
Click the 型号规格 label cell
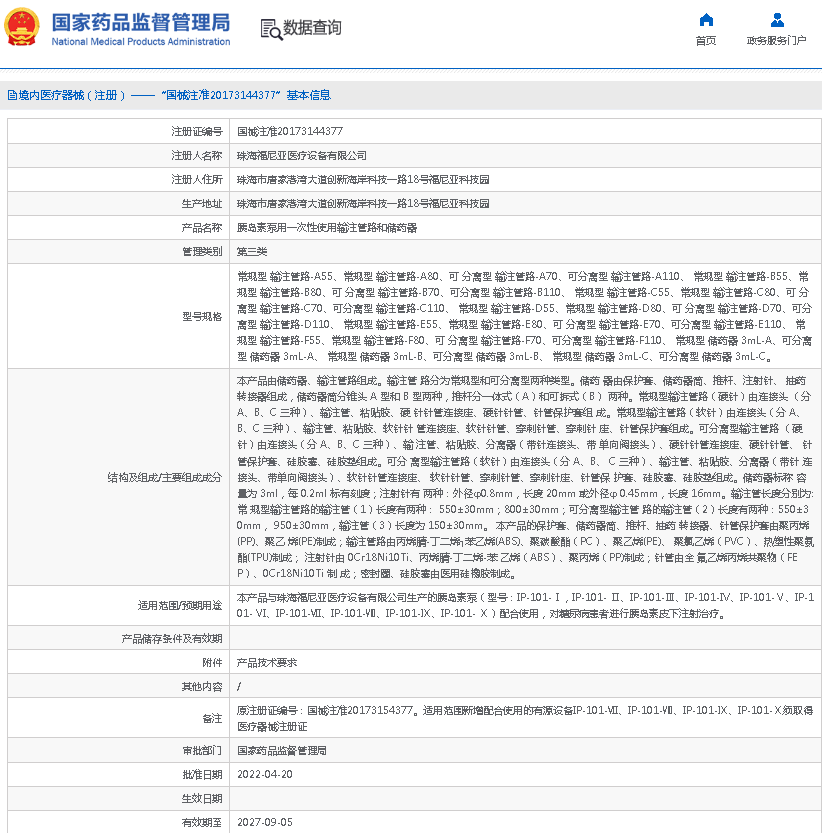point(118,316)
